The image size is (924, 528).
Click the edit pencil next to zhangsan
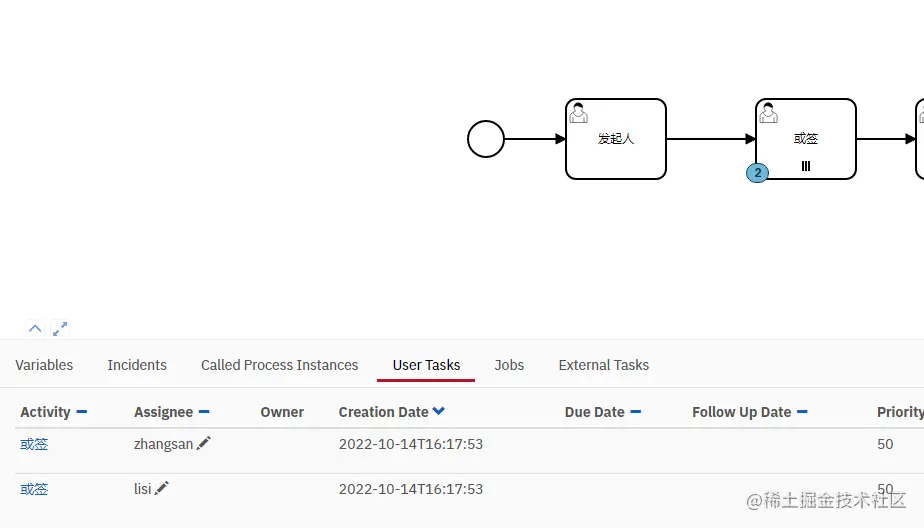click(x=204, y=443)
